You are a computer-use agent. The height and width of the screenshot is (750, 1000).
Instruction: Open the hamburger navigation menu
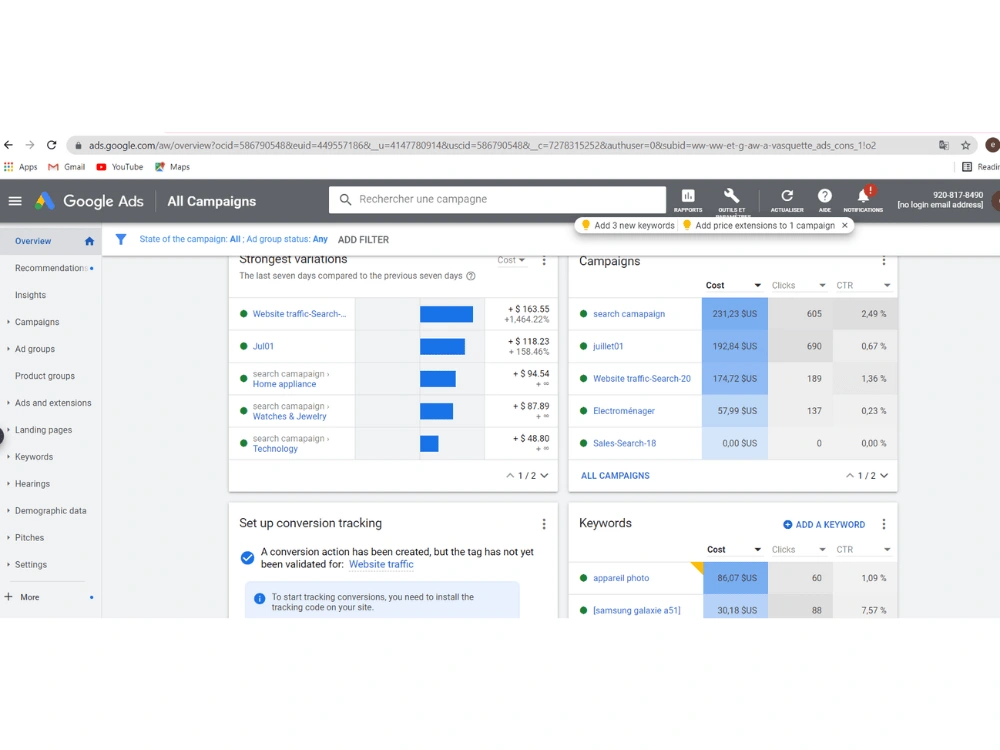coord(15,201)
